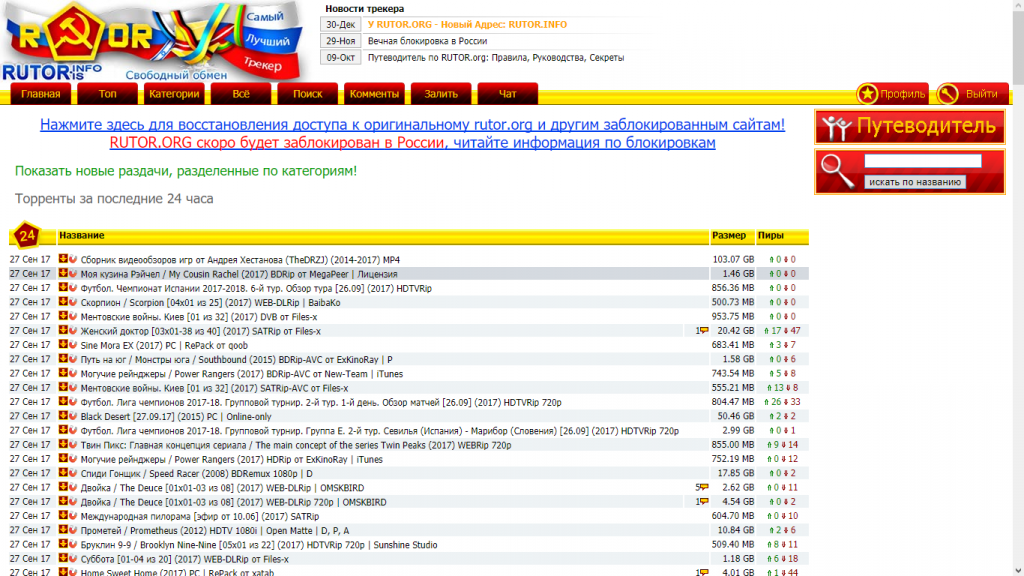The width and height of the screenshot is (1024, 576).
Task: Open Футбол Чемпионат Испании 2017-2018 torrent title
Action: (256, 288)
